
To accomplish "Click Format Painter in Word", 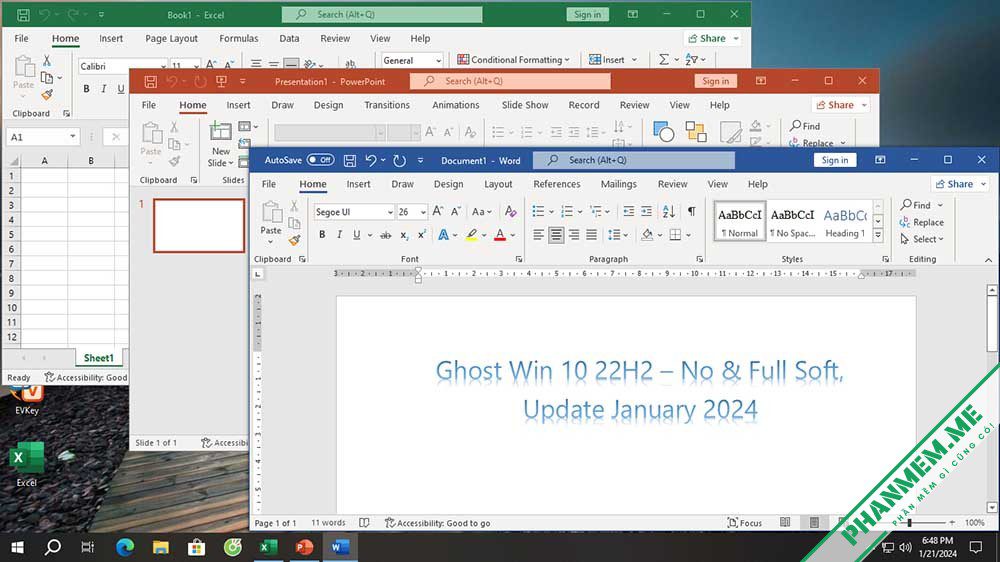I will pos(294,240).
